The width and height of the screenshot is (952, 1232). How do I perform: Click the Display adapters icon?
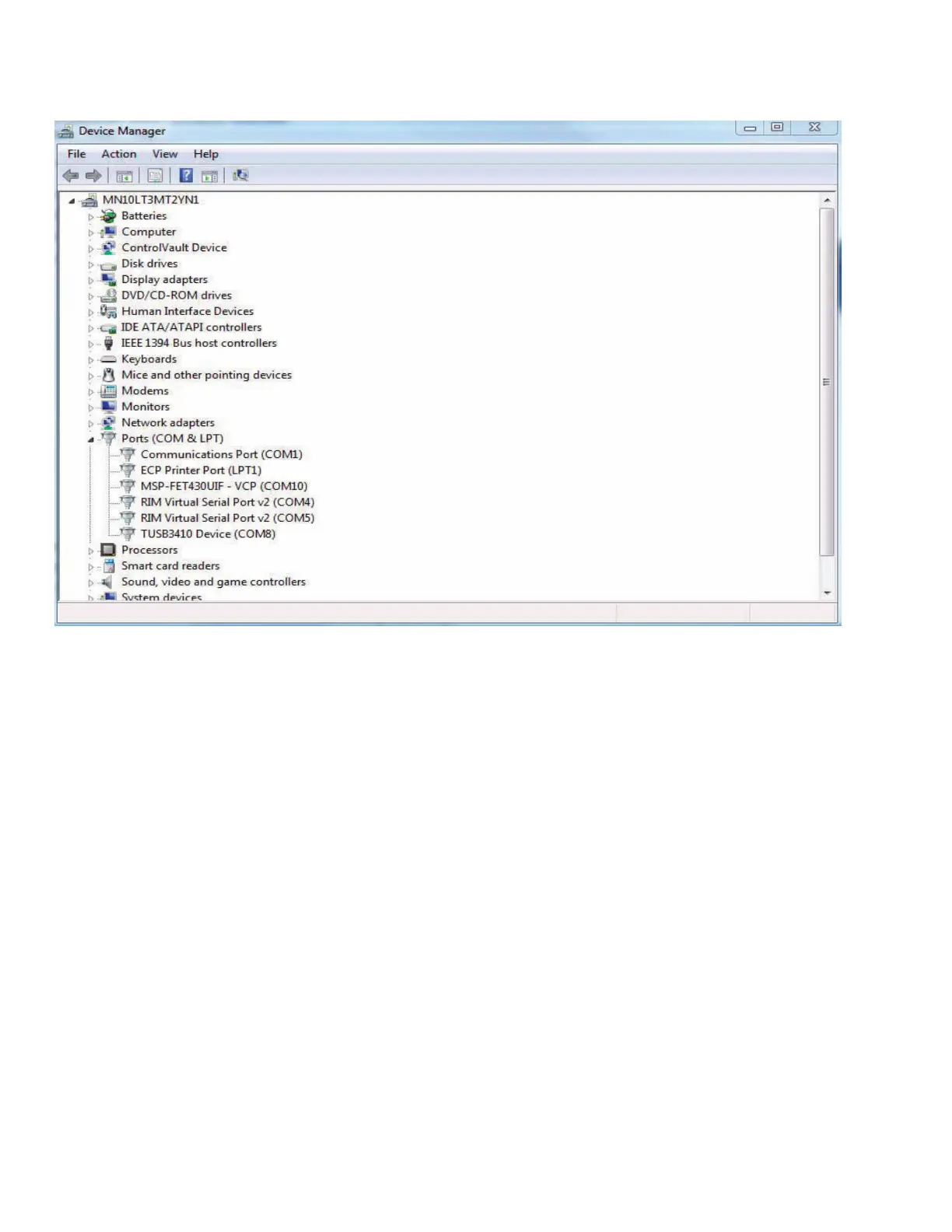tap(109, 280)
